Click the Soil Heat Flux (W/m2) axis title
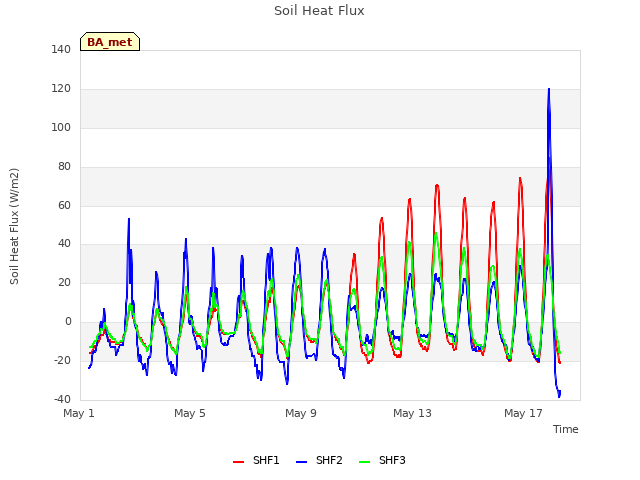The width and height of the screenshot is (640, 480). tap(14, 226)
